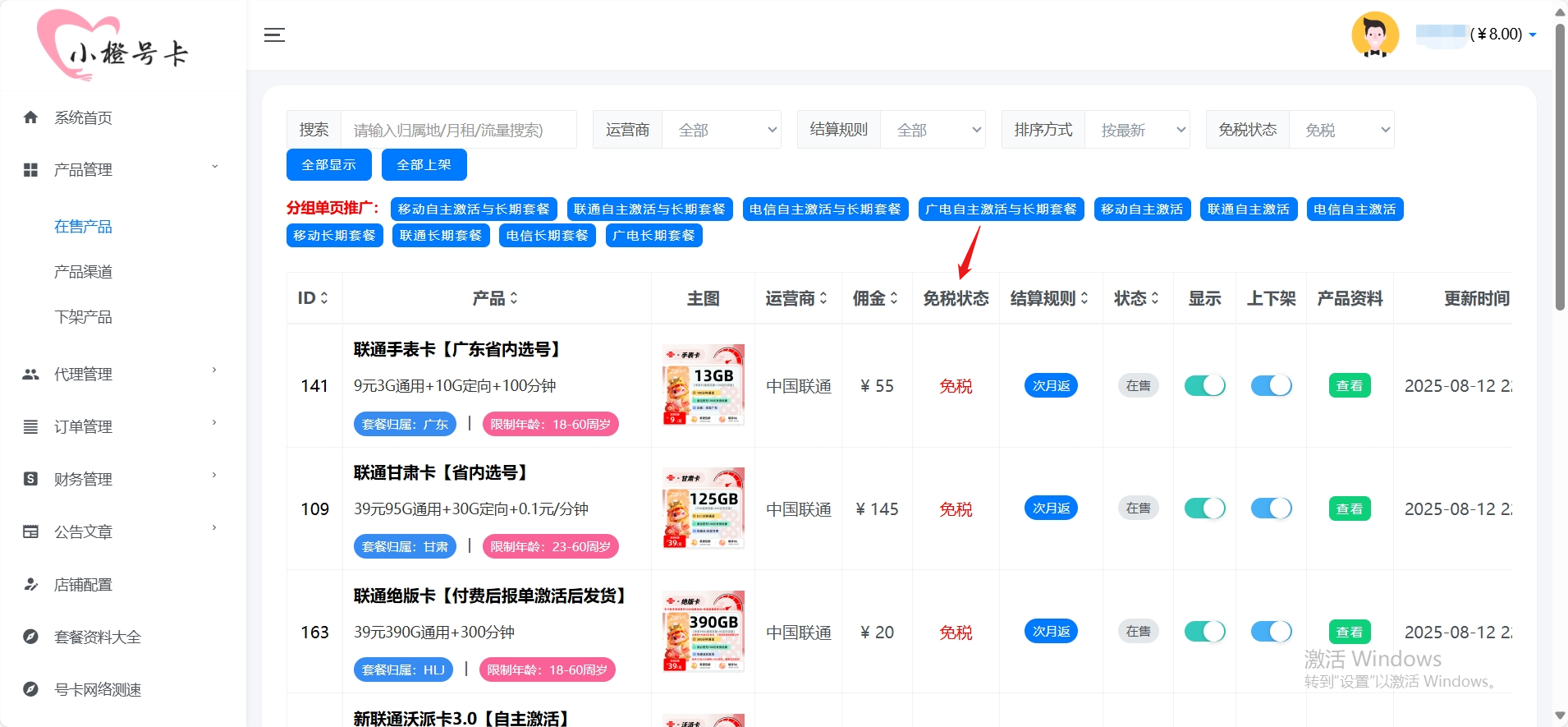
Task: Click the compass icon beside 套餐资料大全
Action: click(x=30, y=637)
